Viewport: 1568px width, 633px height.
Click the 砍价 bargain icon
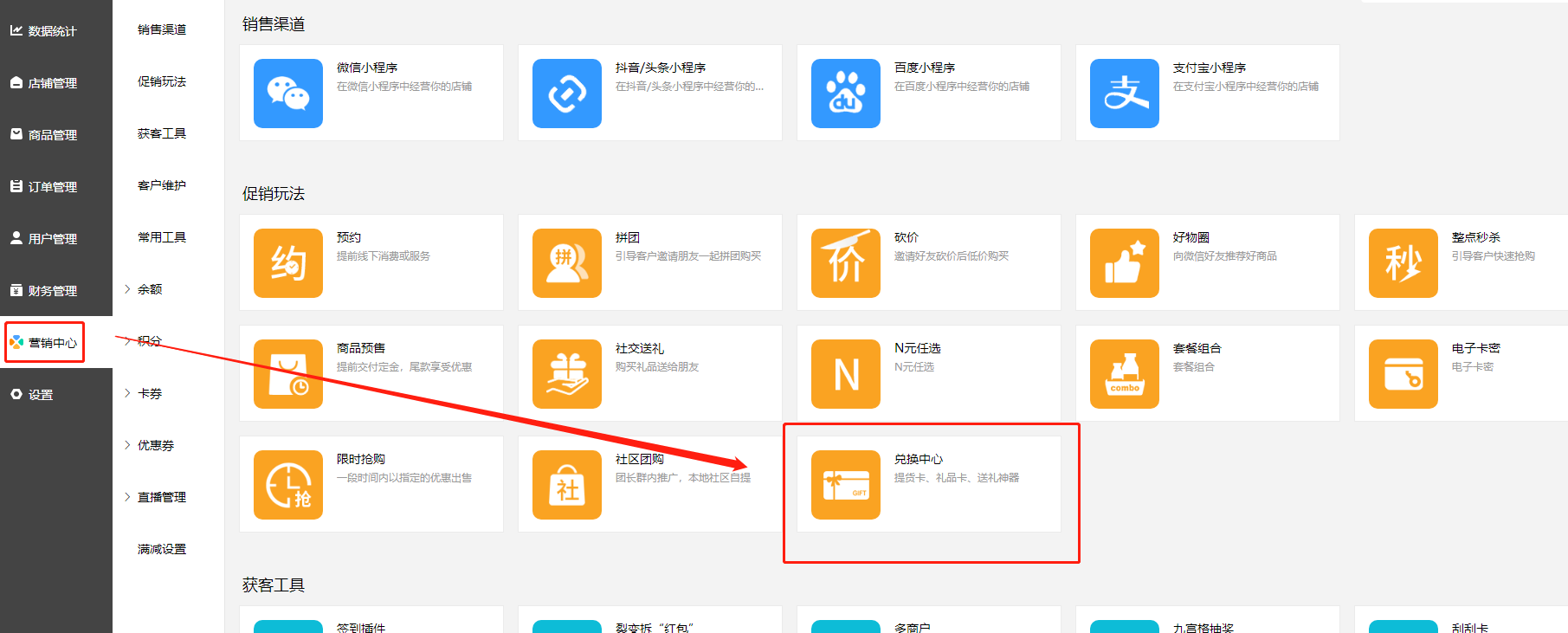[x=846, y=263]
